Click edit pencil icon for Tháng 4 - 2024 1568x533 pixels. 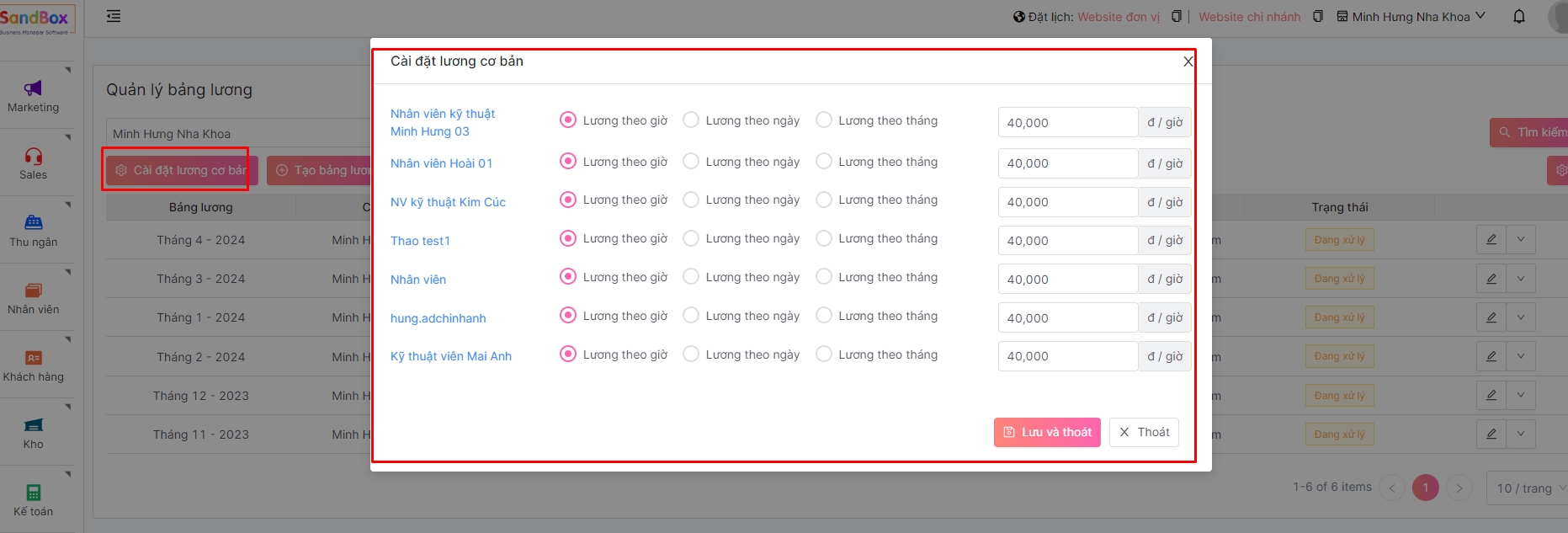tap(1491, 240)
